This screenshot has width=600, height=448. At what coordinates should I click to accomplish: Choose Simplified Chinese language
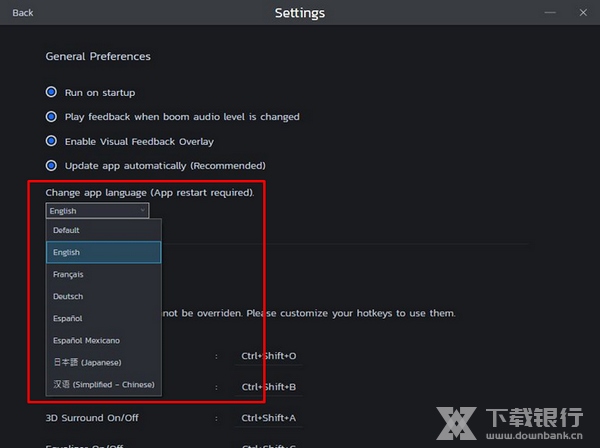103,385
